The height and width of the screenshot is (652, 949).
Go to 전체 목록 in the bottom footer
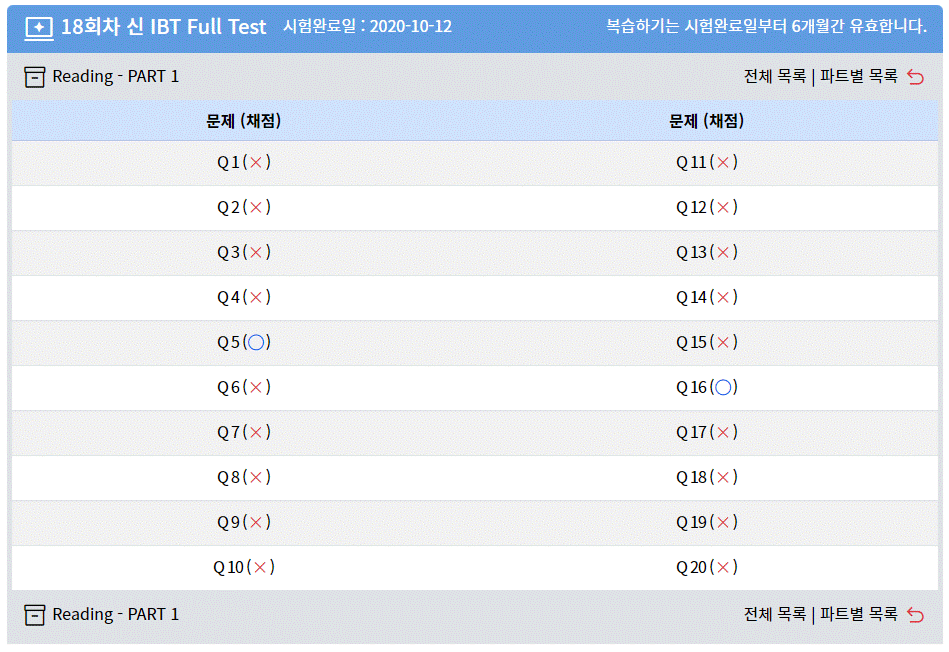(x=775, y=614)
